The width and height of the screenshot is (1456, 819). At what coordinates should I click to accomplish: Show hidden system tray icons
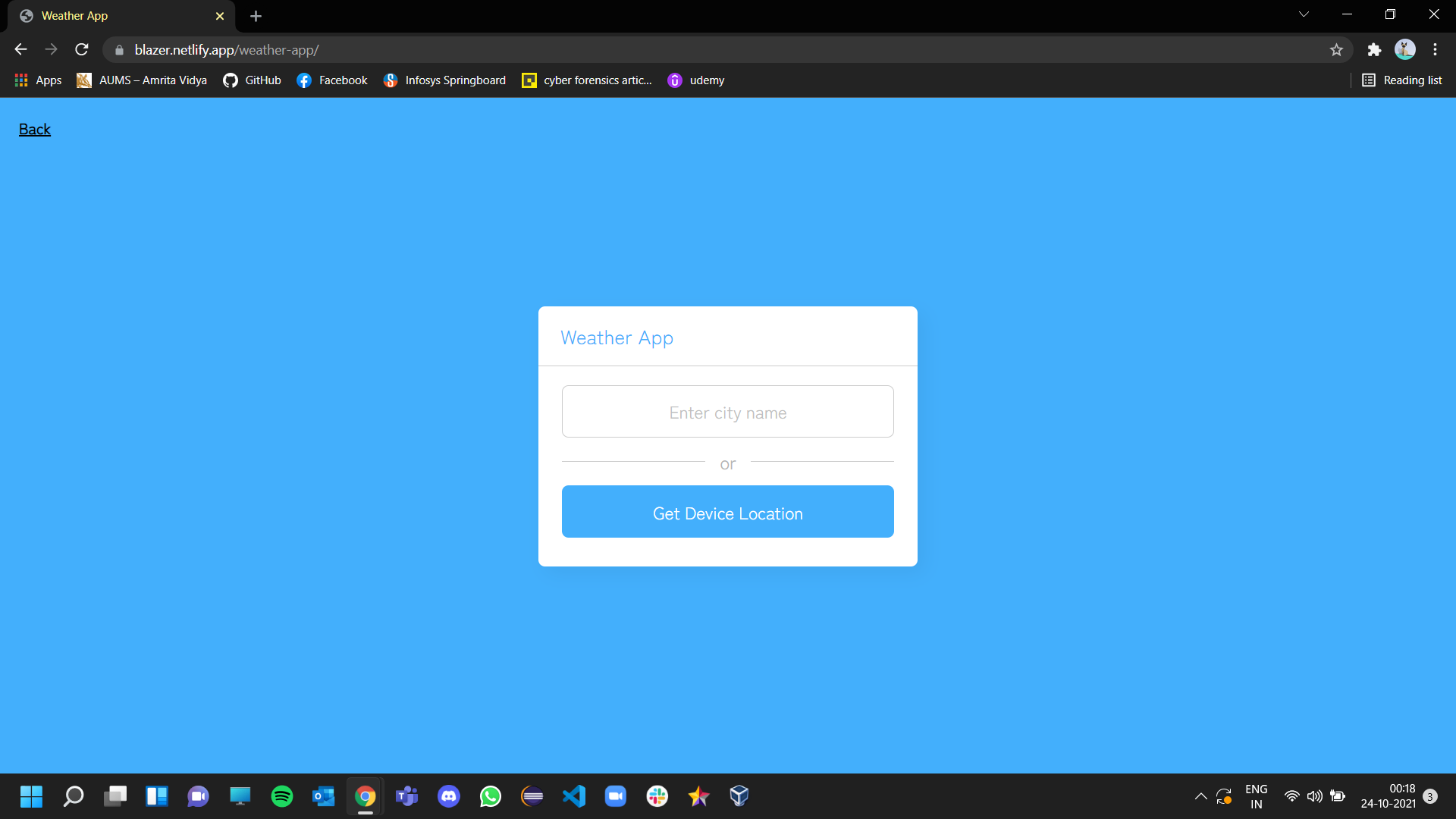click(x=1200, y=796)
